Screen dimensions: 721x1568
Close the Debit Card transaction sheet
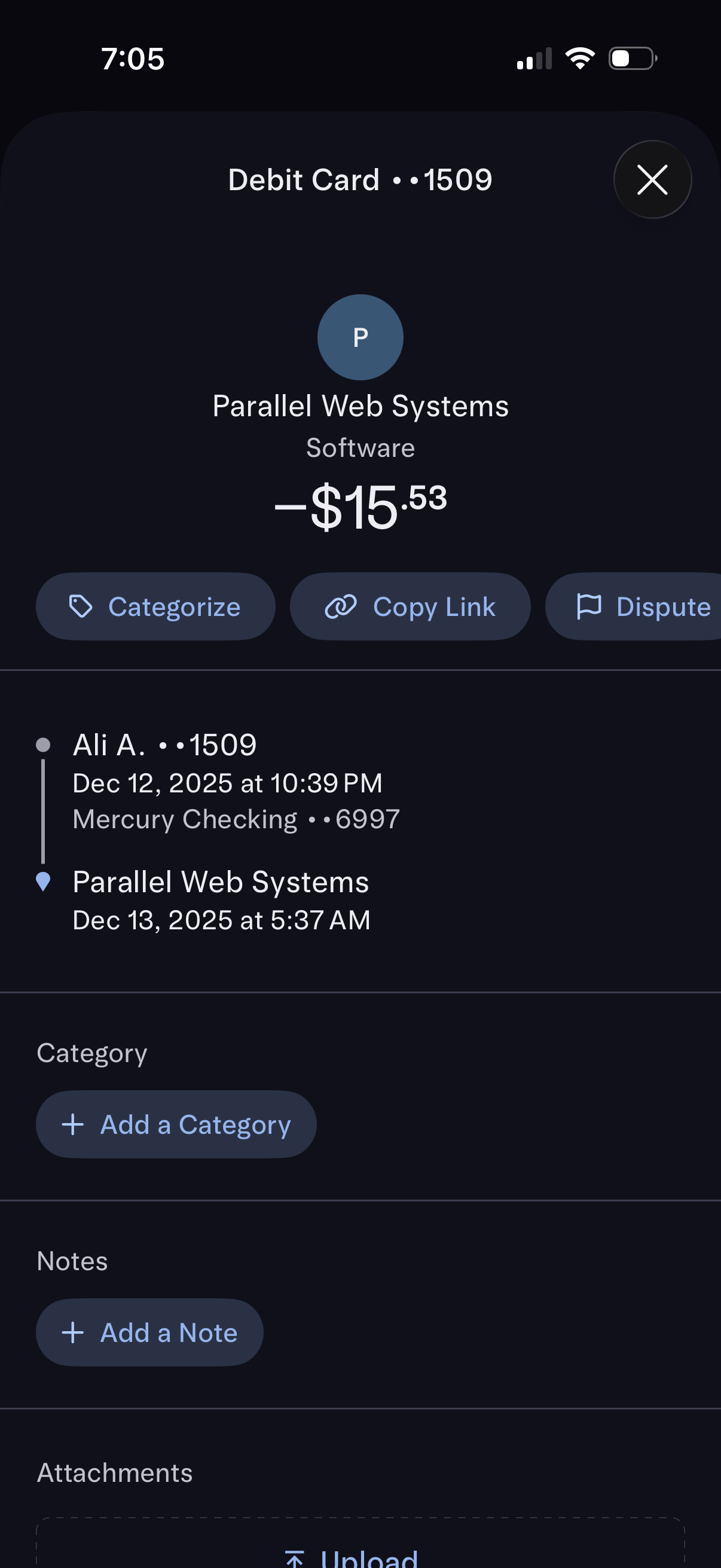(652, 179)
